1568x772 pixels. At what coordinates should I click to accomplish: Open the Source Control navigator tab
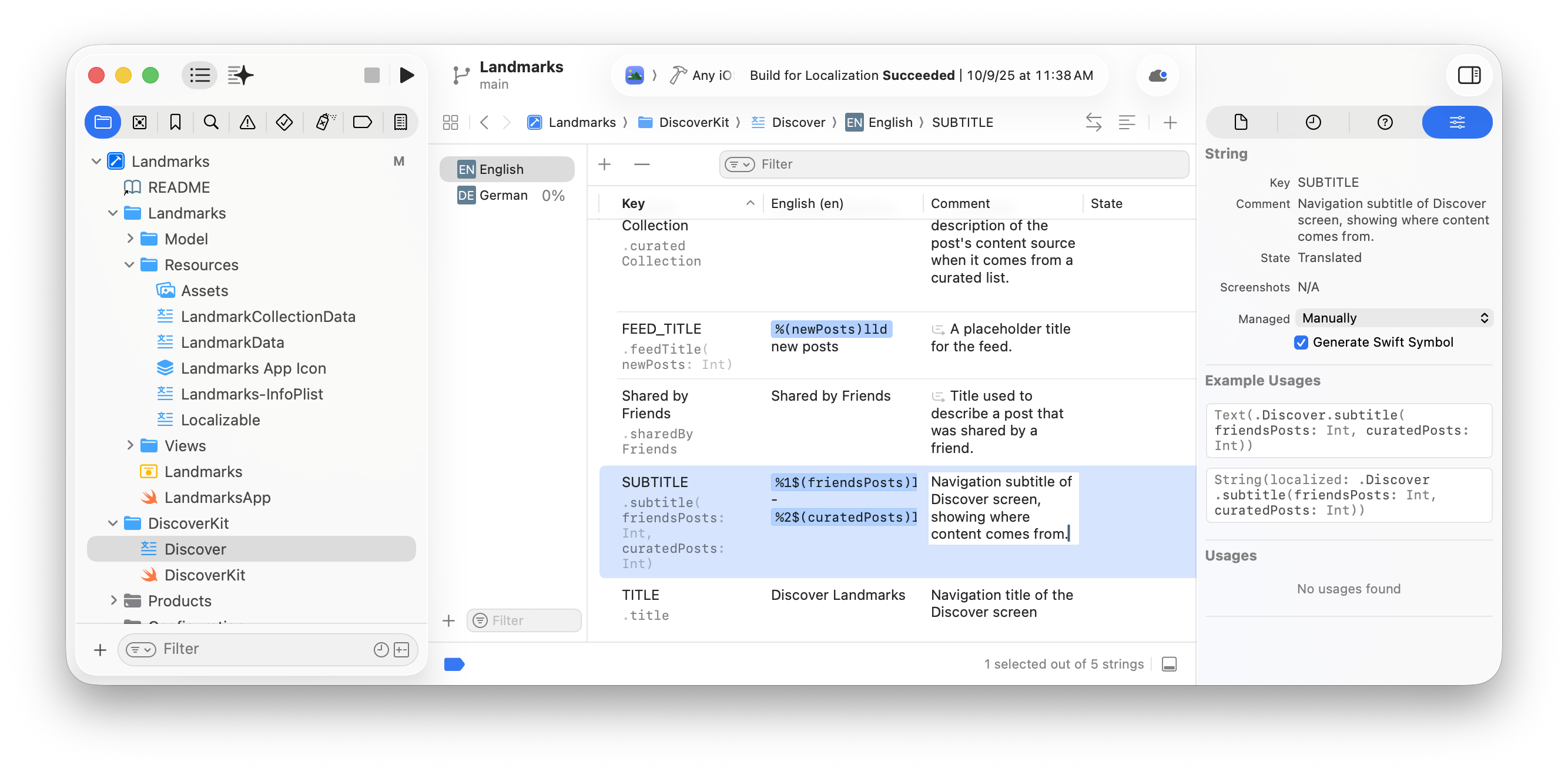pyautogui.click(x=139, y=122)
